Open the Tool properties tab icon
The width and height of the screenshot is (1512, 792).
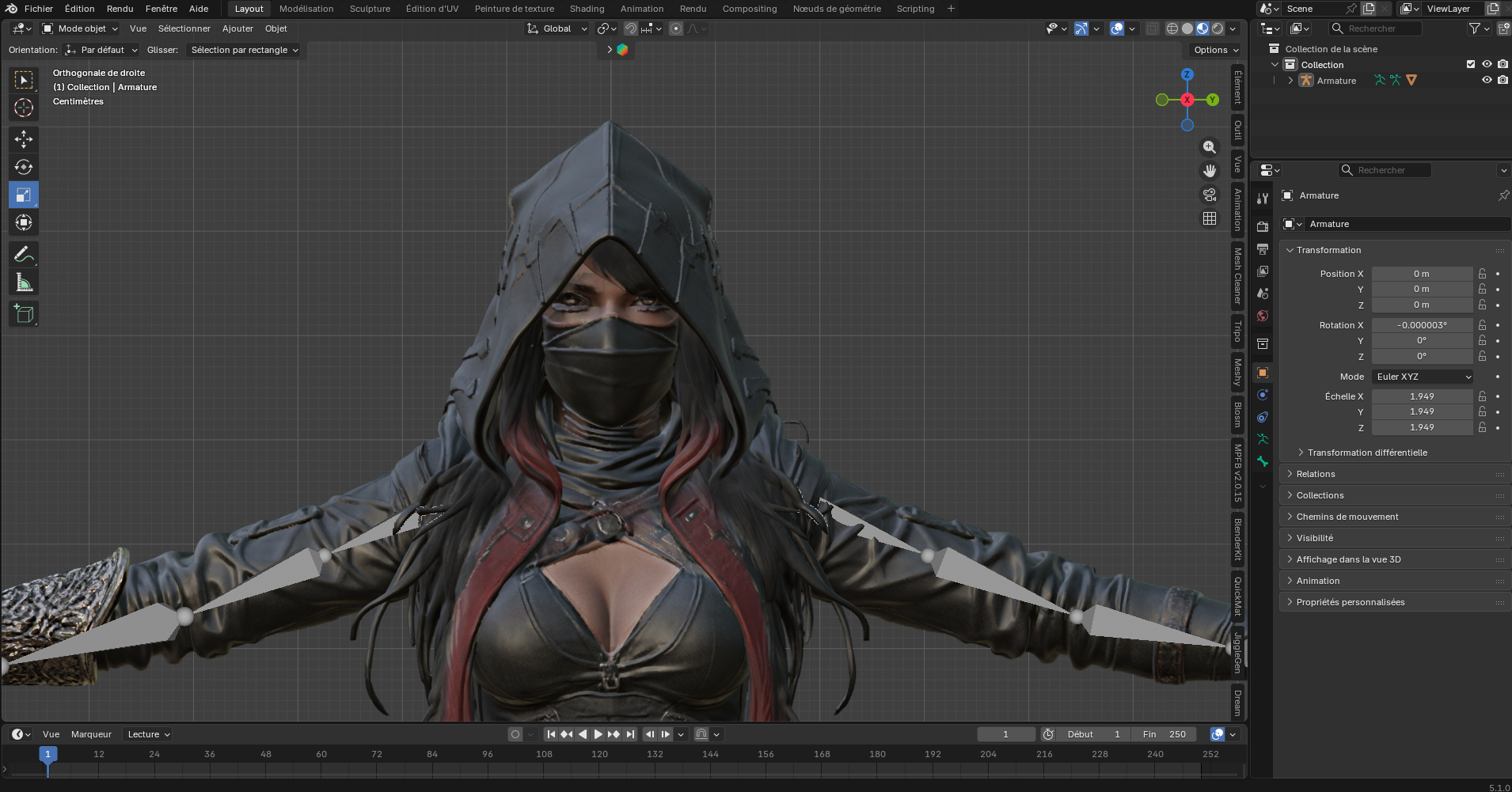tap(1263, 199)
